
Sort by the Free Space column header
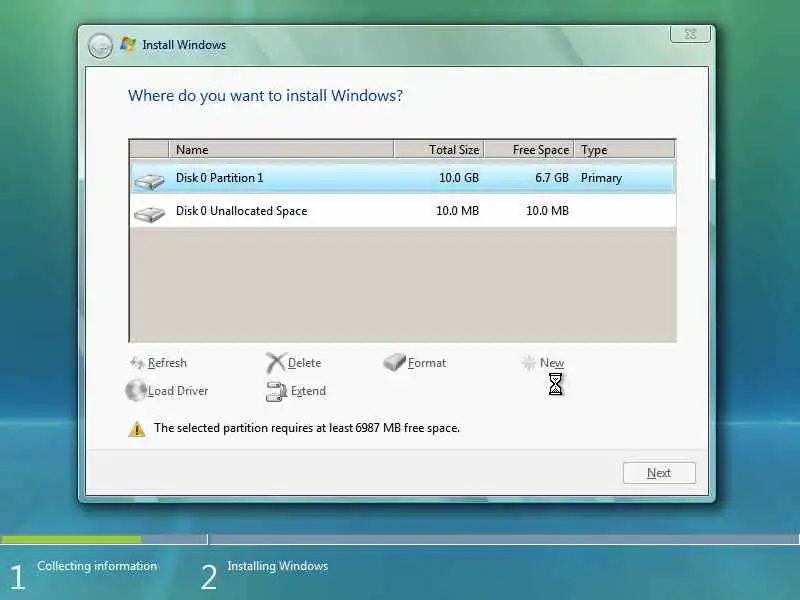tap(529, 149)
